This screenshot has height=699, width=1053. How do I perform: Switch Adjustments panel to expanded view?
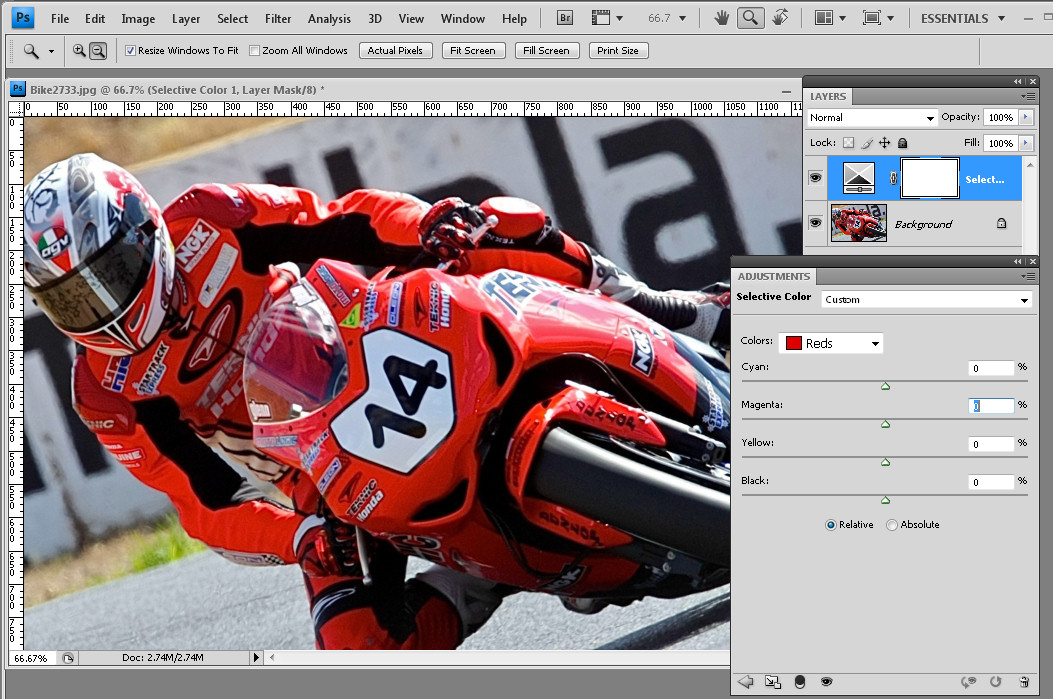(x=773, y=682)
